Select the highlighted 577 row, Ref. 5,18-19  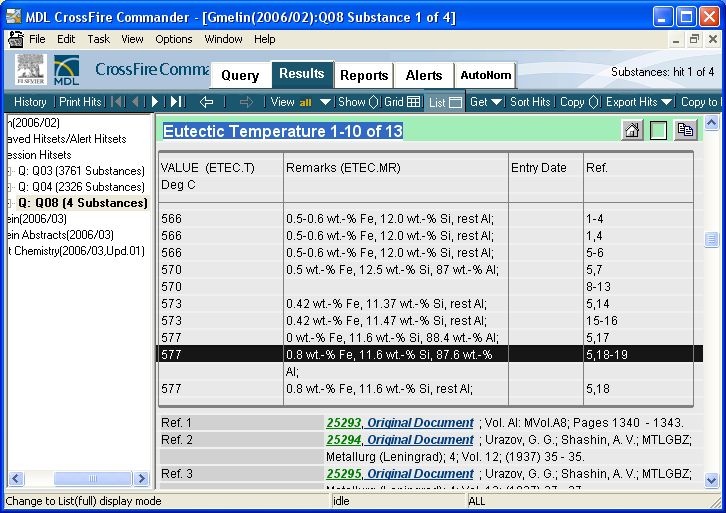[x=430, y=355]
